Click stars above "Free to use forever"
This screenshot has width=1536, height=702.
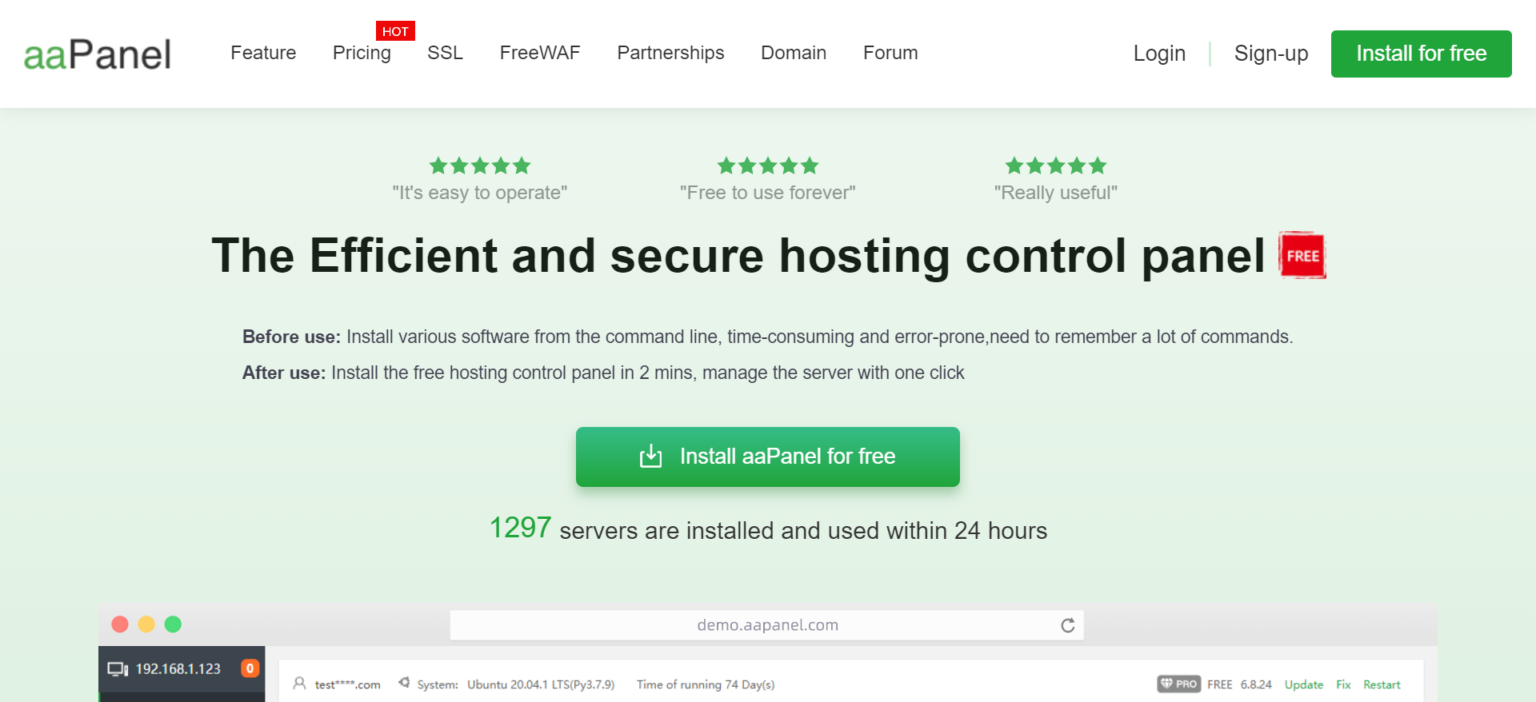coord(768,166)
